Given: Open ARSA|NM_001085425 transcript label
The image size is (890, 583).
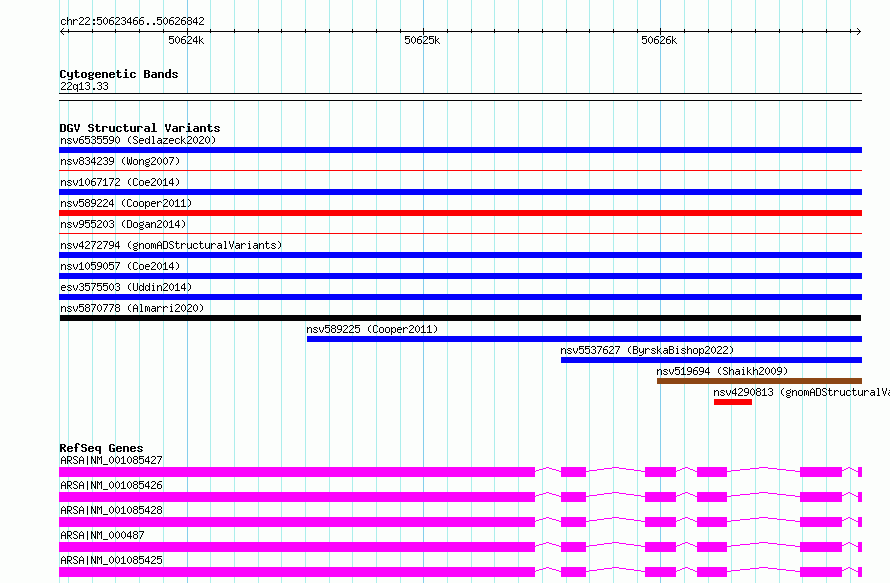Looking at the screenshot, I should pos(111,560).
